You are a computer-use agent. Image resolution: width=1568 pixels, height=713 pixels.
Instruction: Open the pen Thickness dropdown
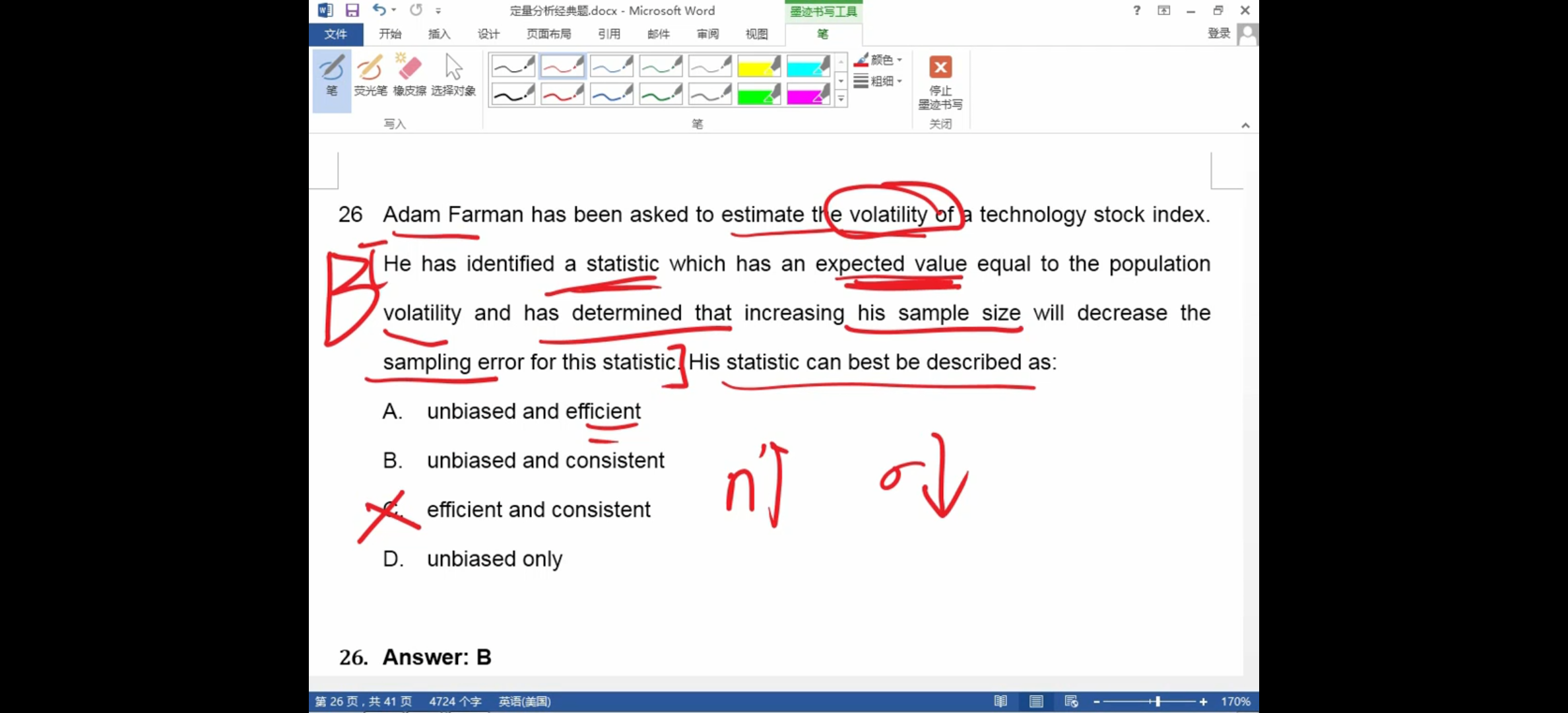pyautogui.click(x=879, y=81)
